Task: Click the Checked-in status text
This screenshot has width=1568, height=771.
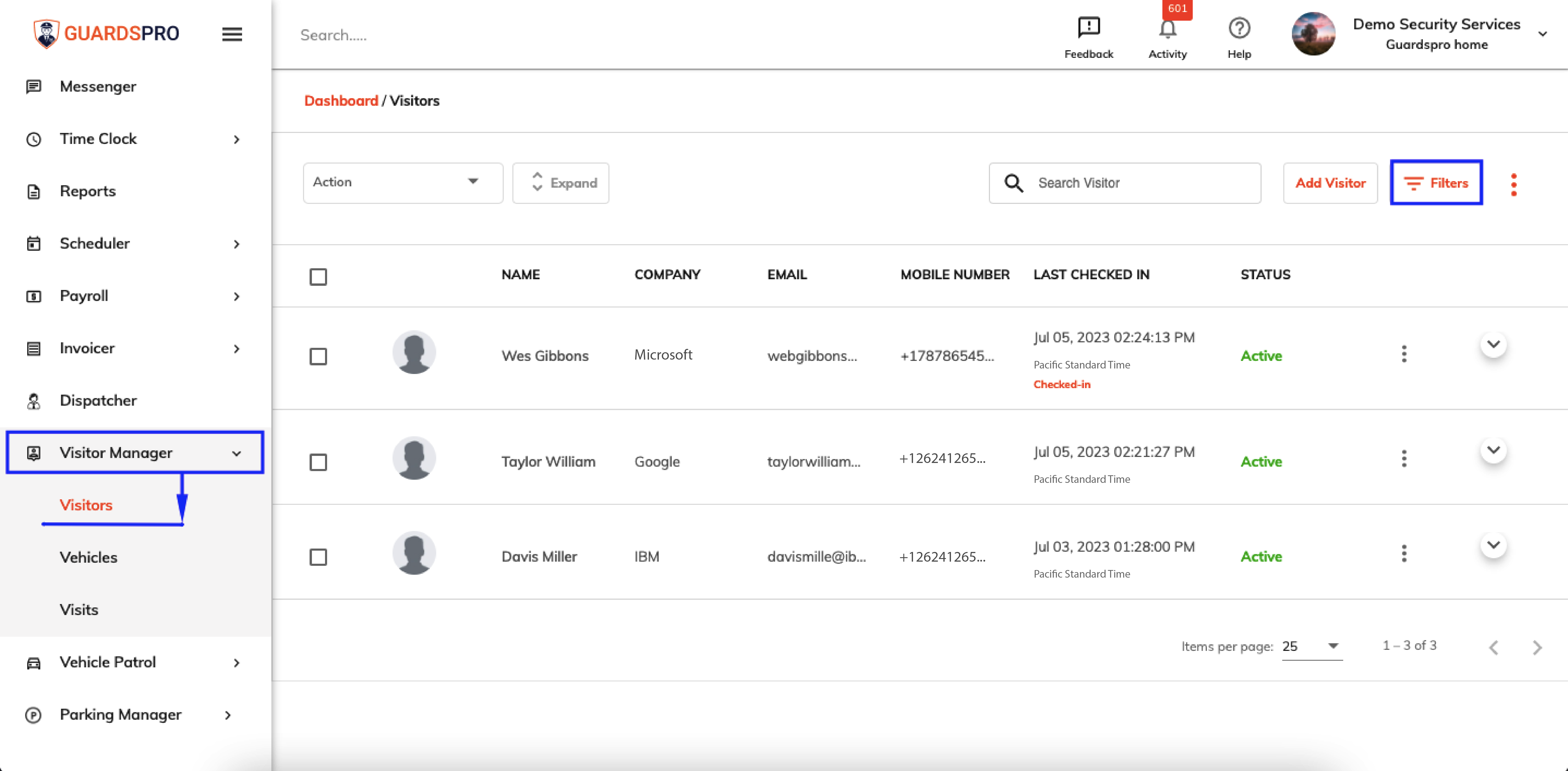Action: pyautogui.click(x=1062, y=385)
